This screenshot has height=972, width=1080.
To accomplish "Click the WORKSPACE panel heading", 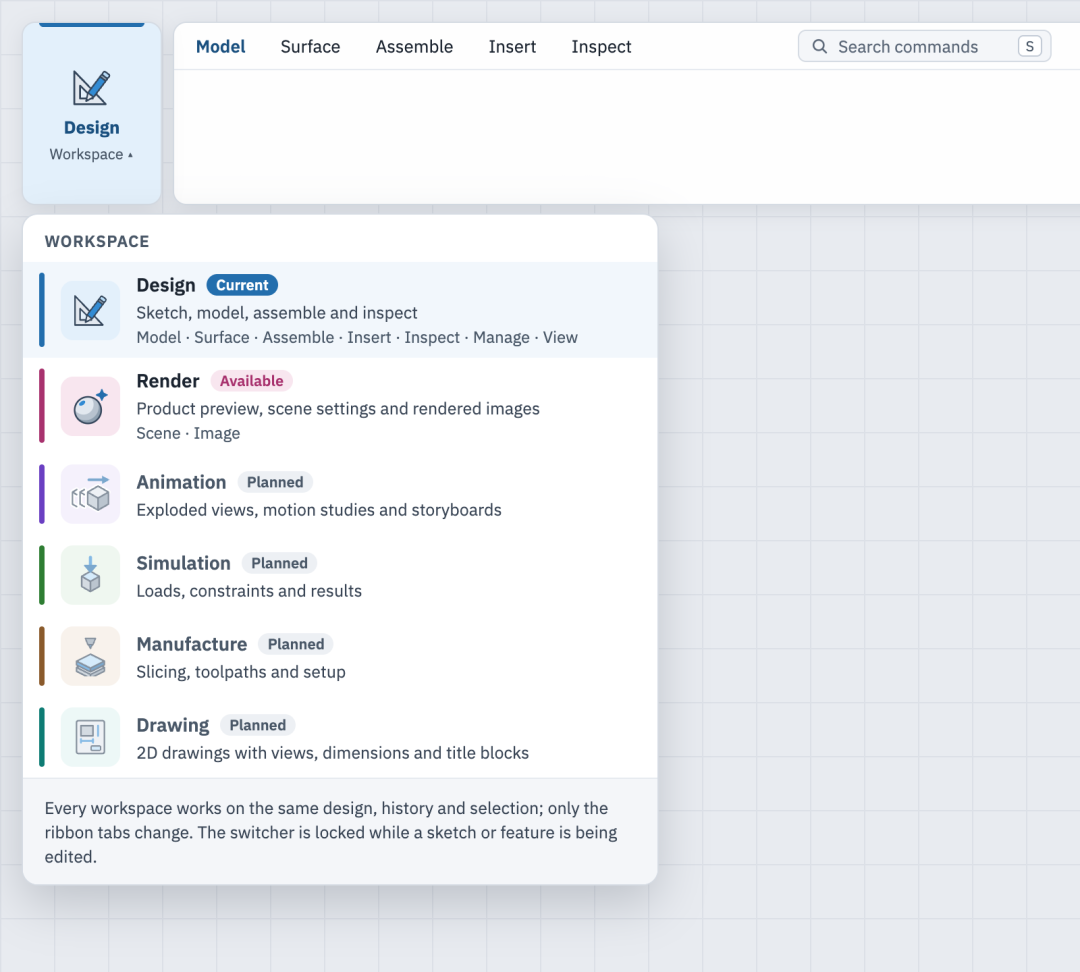I will (97, 241).
